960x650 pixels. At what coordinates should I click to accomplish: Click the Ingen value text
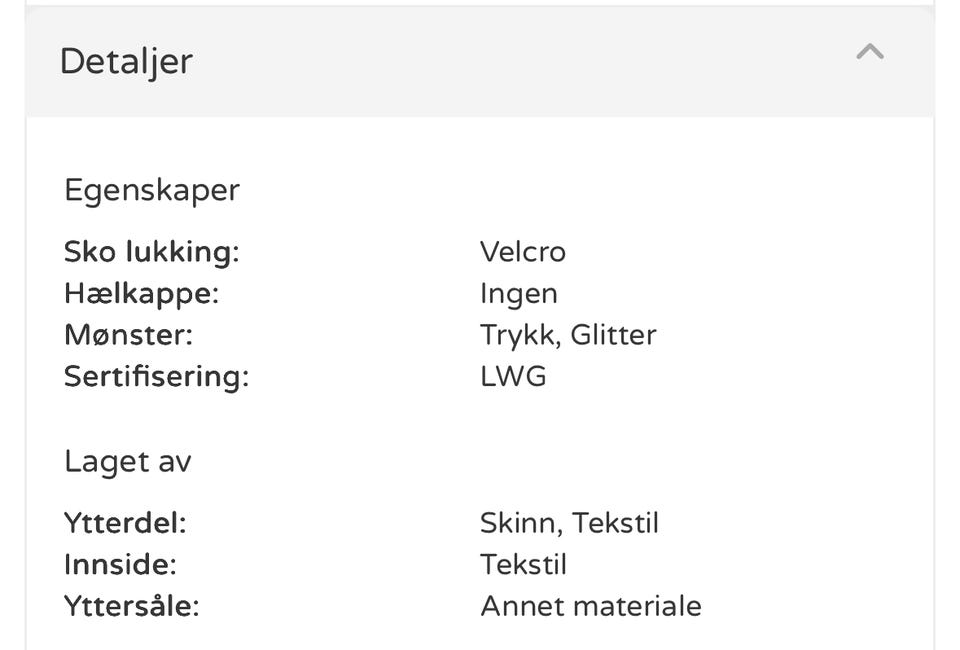[x=519, y=294]
